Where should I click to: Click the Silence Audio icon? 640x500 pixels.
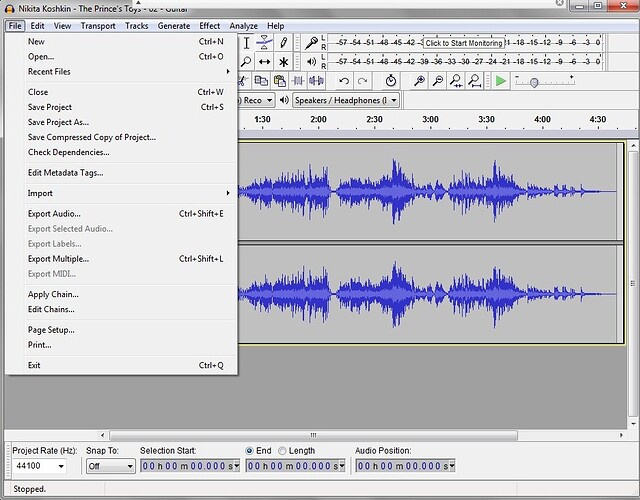click(x=316, y=81)
